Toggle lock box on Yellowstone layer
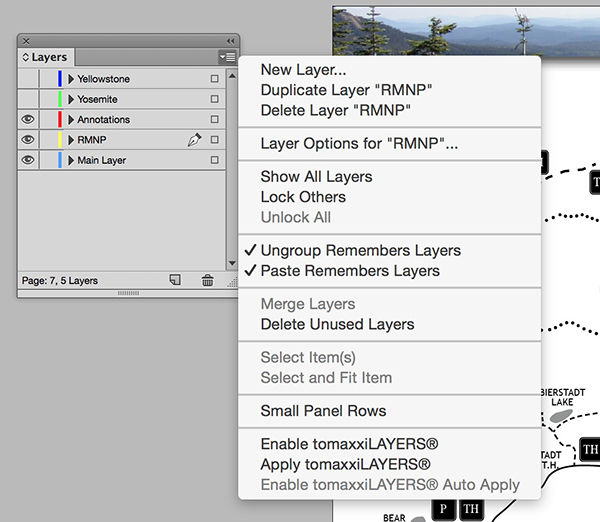The image size is (600, 522). coord(47,79)
